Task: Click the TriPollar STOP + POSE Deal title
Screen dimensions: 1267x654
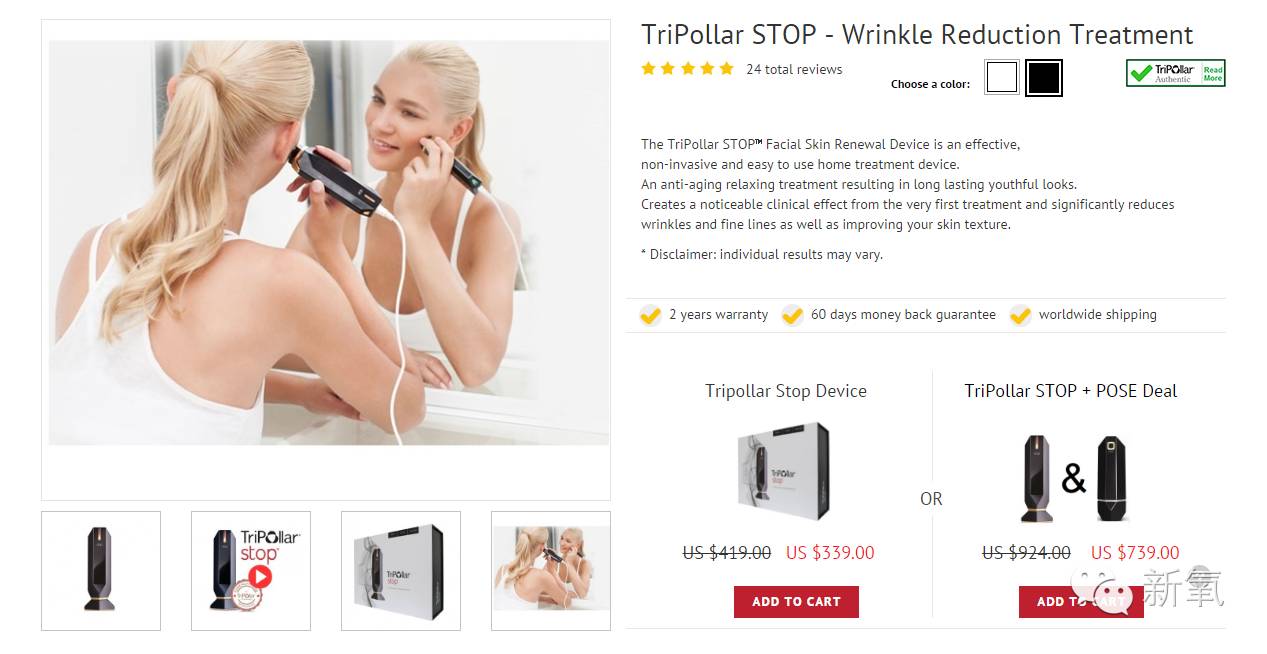Action: [x=1071, y=391]
